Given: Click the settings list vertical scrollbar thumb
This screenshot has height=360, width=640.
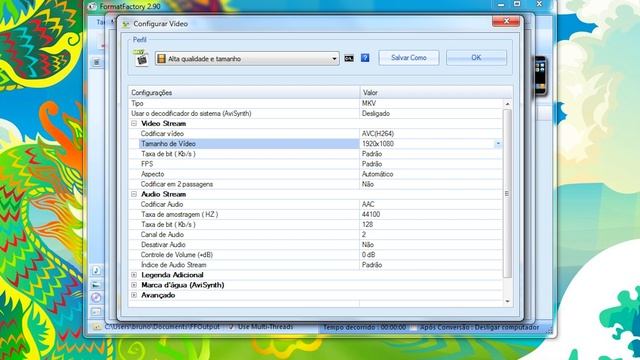Looking at the screenshot, I should 507,193.
